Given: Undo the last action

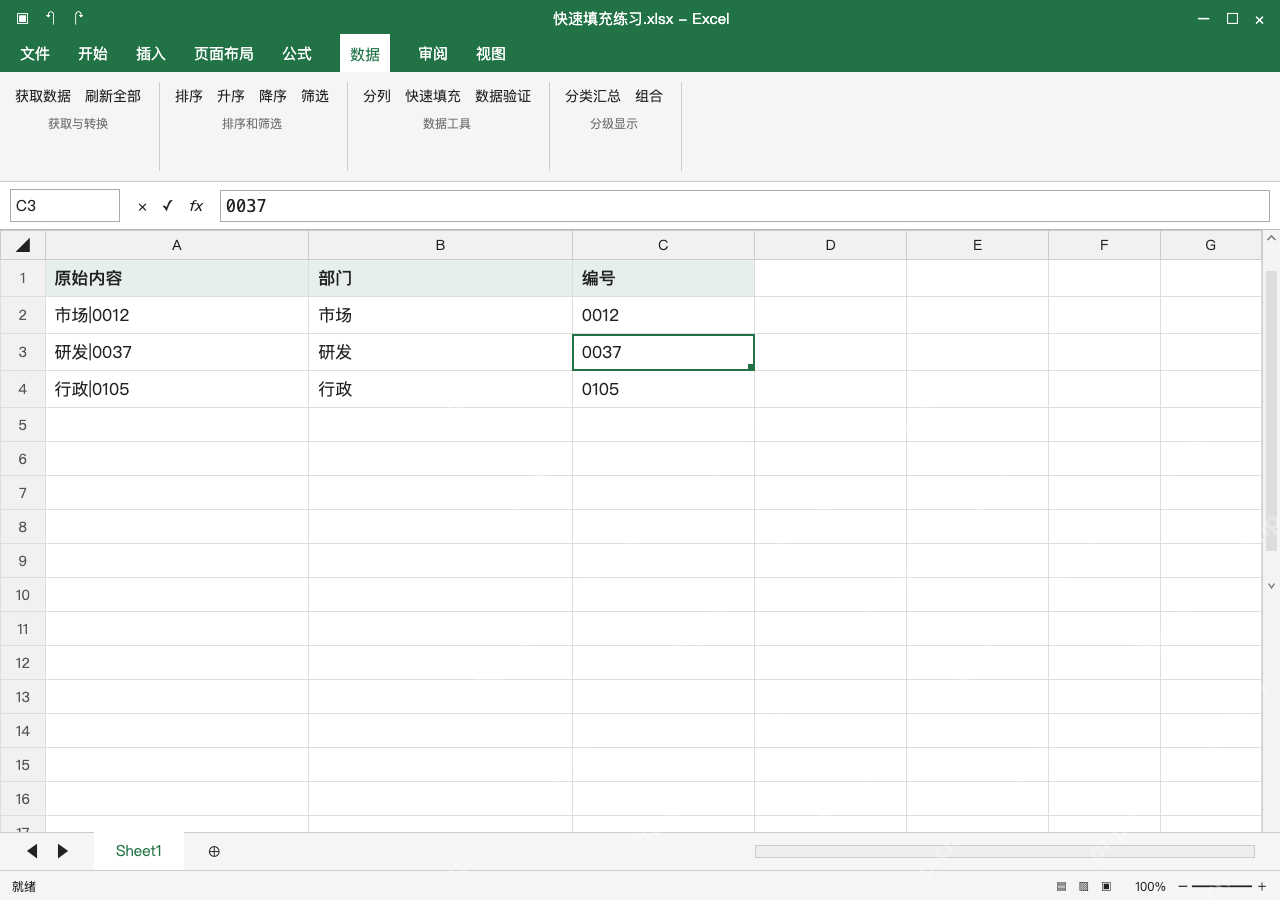Looking at the screenshot, I should pos(51,18).
